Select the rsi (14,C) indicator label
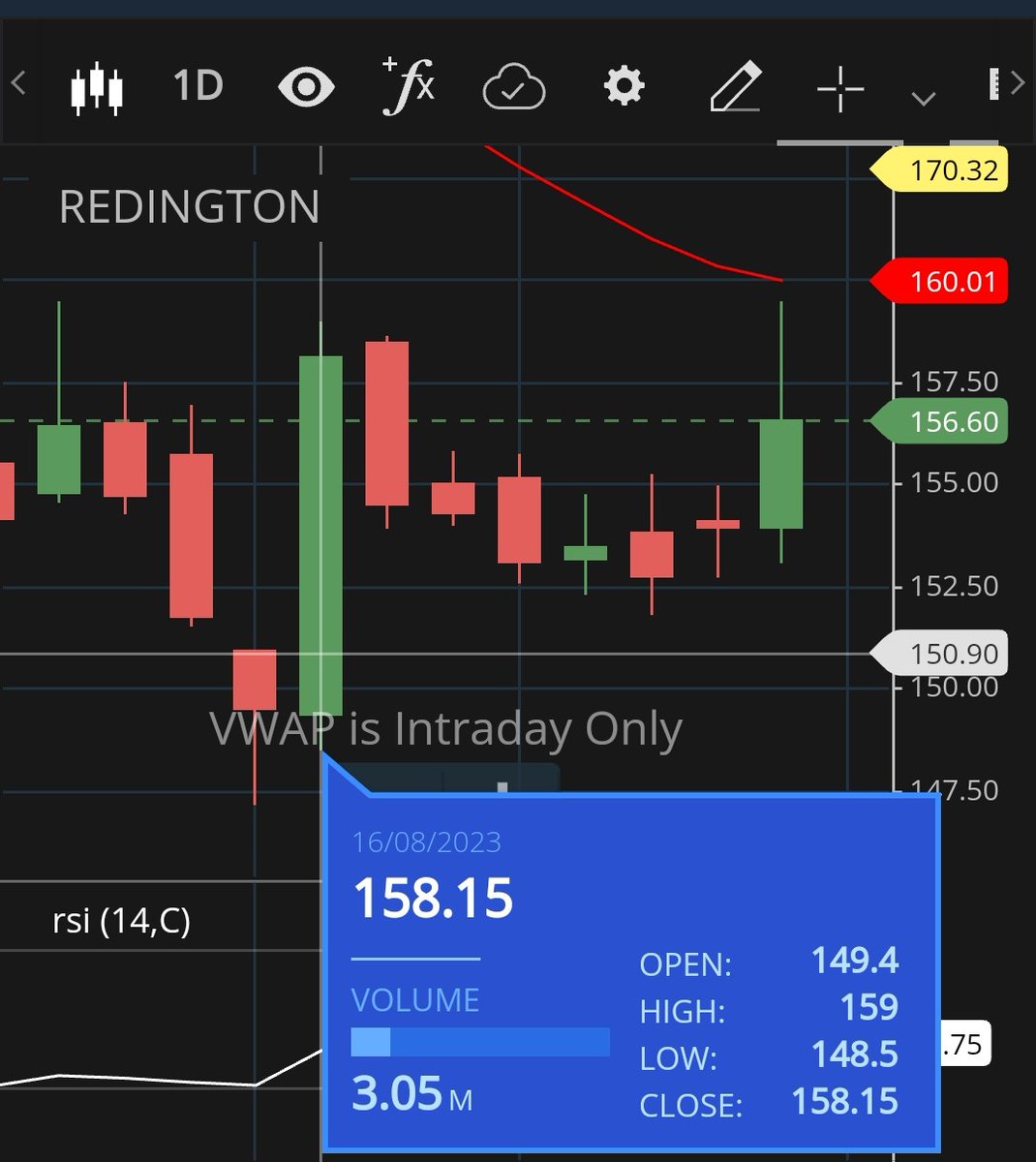The height and width of the screenshot is (1162, 1036). pos(121,920)
